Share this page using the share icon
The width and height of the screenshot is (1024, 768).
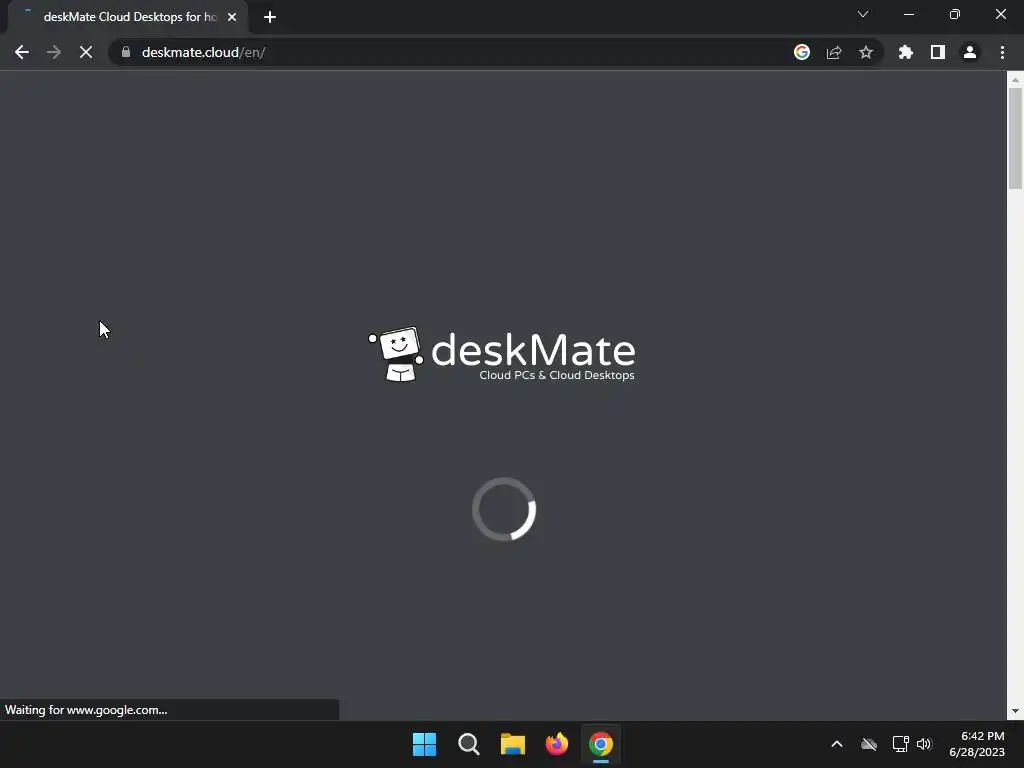834,52
